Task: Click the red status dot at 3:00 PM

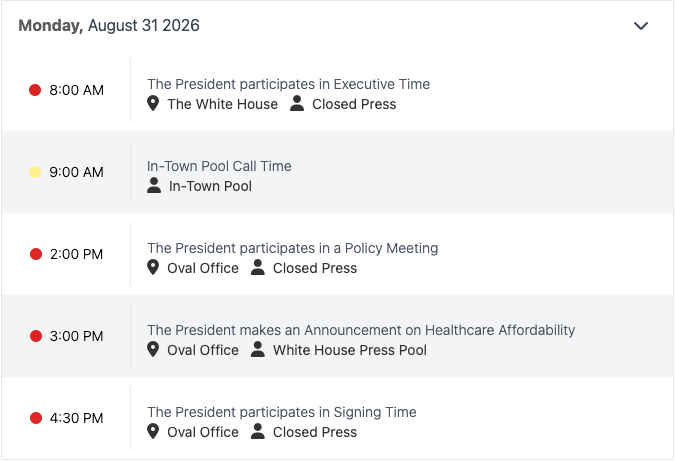Action: click(36, 336)
